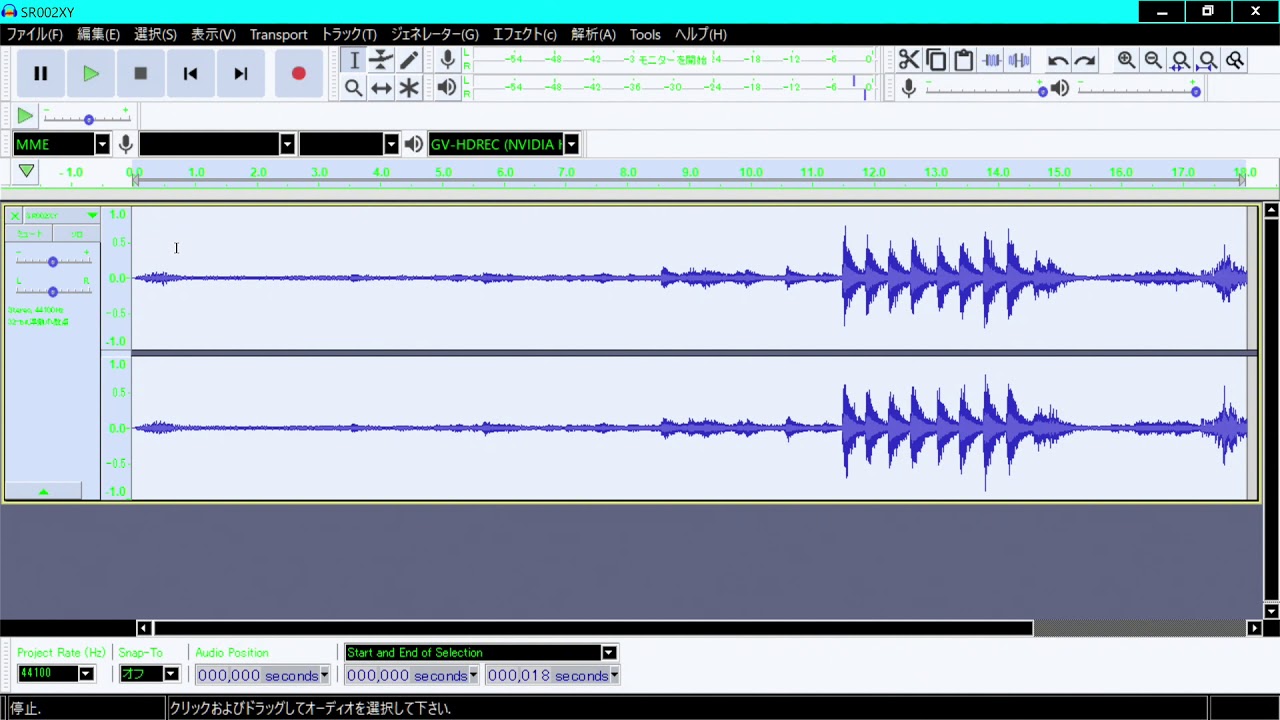Cut selection with the scissors icon
Viewport: 1280px width, 720px height.
908,61
